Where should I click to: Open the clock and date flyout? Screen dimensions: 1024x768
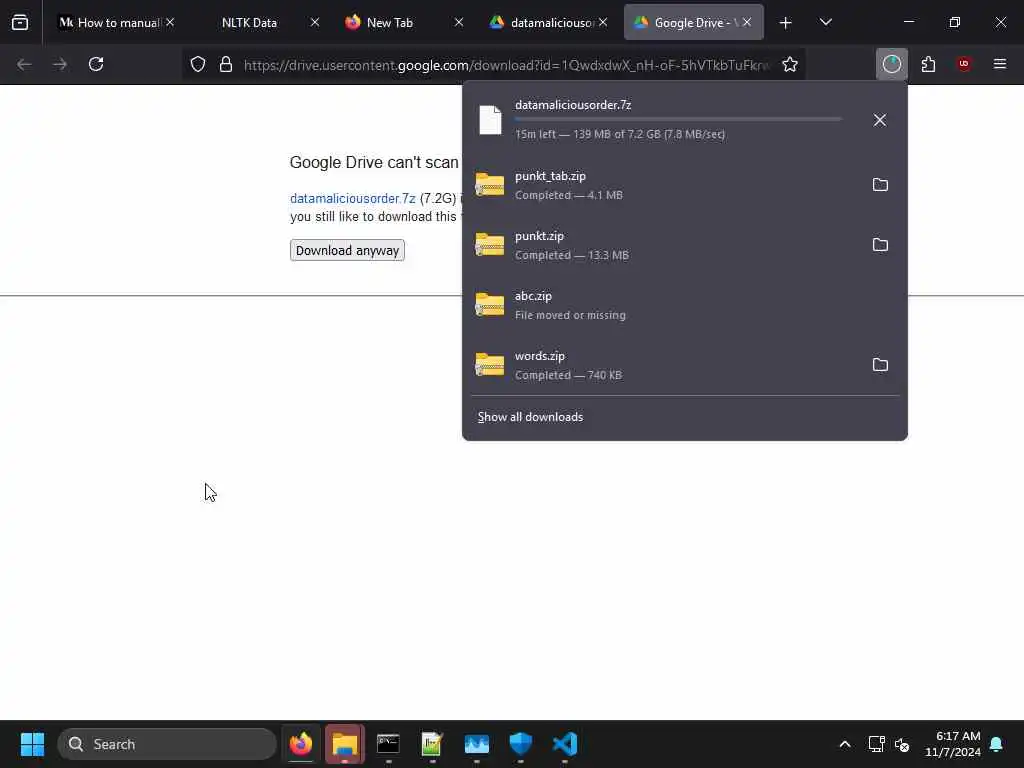[953, 744]
